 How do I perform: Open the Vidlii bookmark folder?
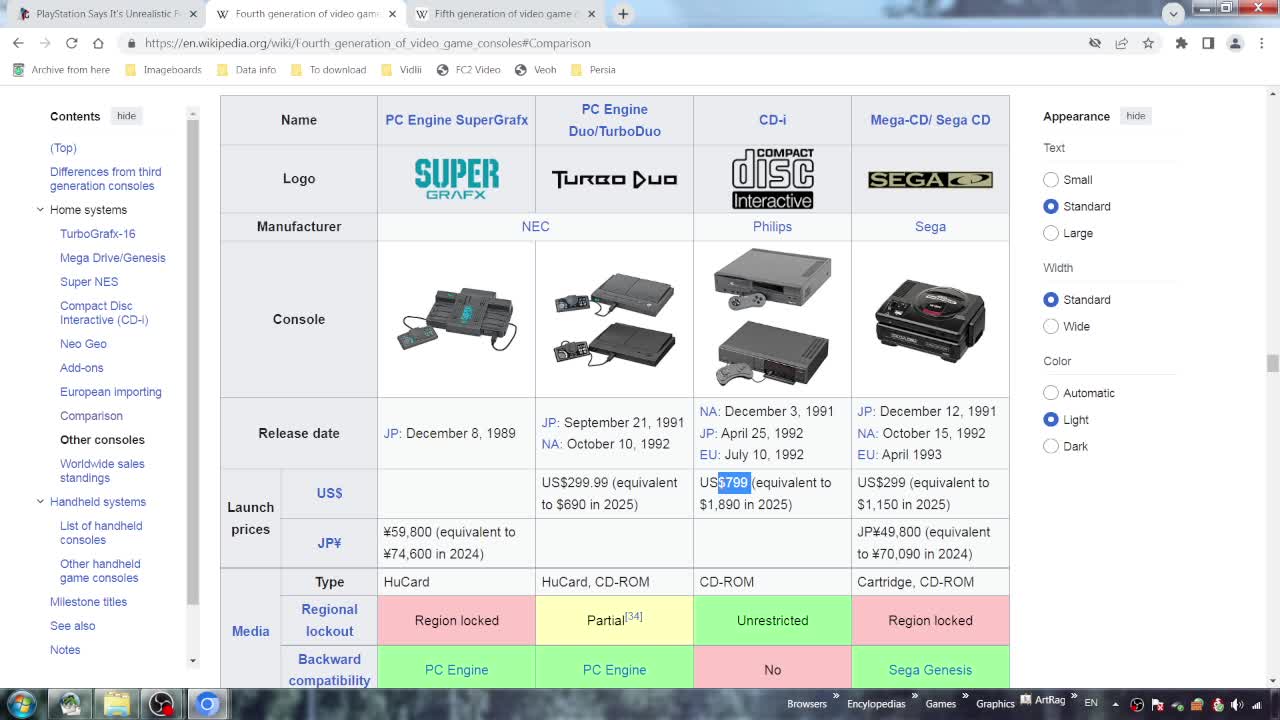[x=401, y=70]
